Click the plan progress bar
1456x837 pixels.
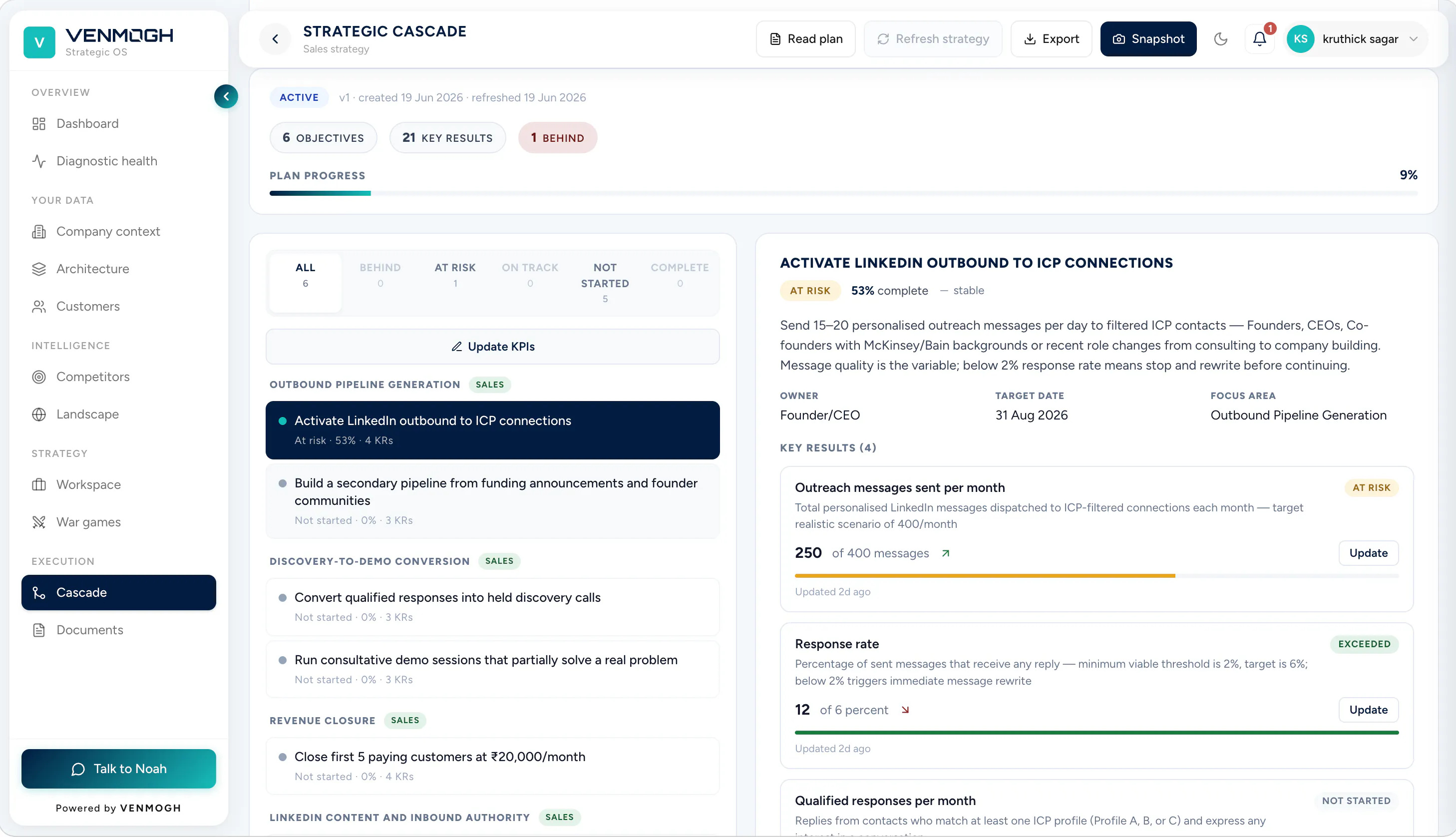point(843,193)
